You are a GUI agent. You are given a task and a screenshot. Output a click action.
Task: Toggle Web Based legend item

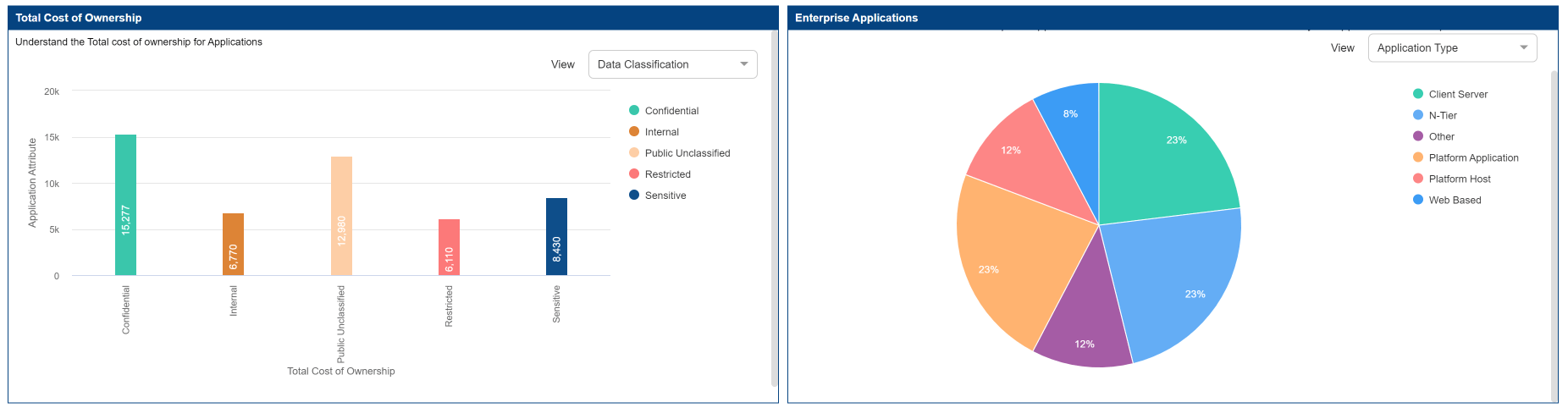[x=1447, y=200]
